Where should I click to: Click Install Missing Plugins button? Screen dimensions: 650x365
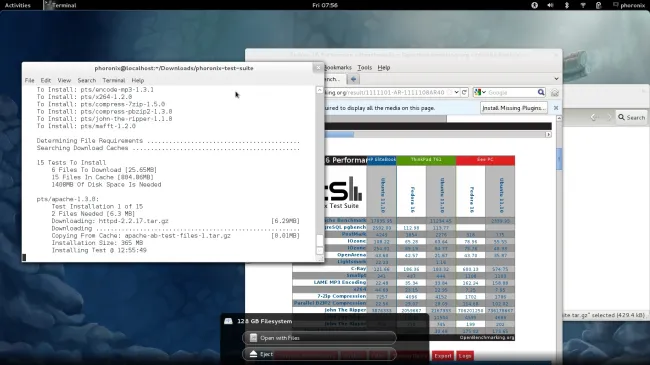pos(513,108)
